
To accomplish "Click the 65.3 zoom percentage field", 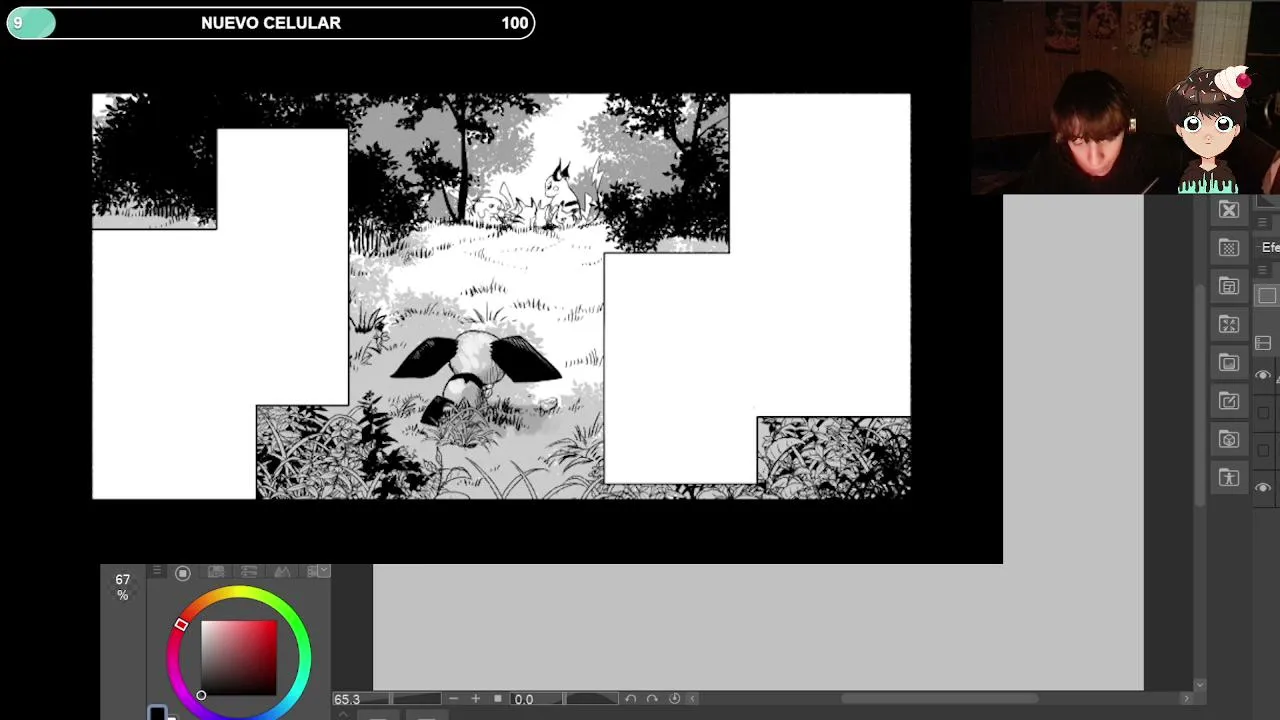I will pyautogui.click(x=359, y=699).
